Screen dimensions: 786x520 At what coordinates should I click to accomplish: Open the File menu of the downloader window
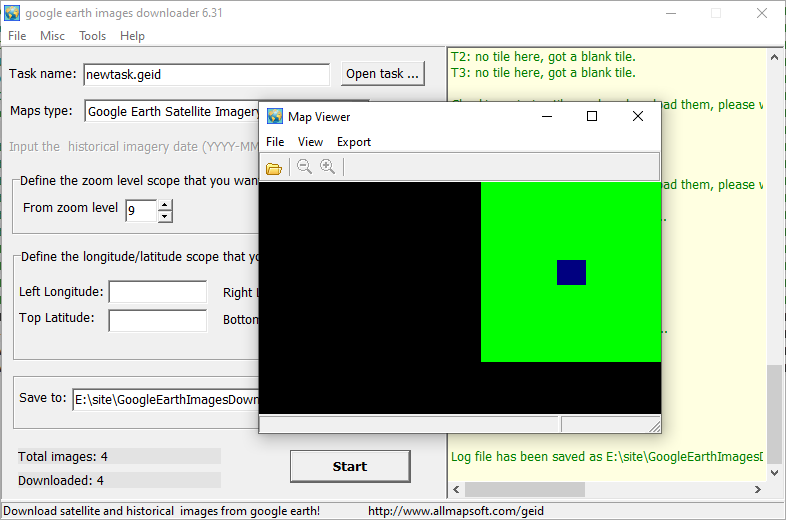click(17, 36)
